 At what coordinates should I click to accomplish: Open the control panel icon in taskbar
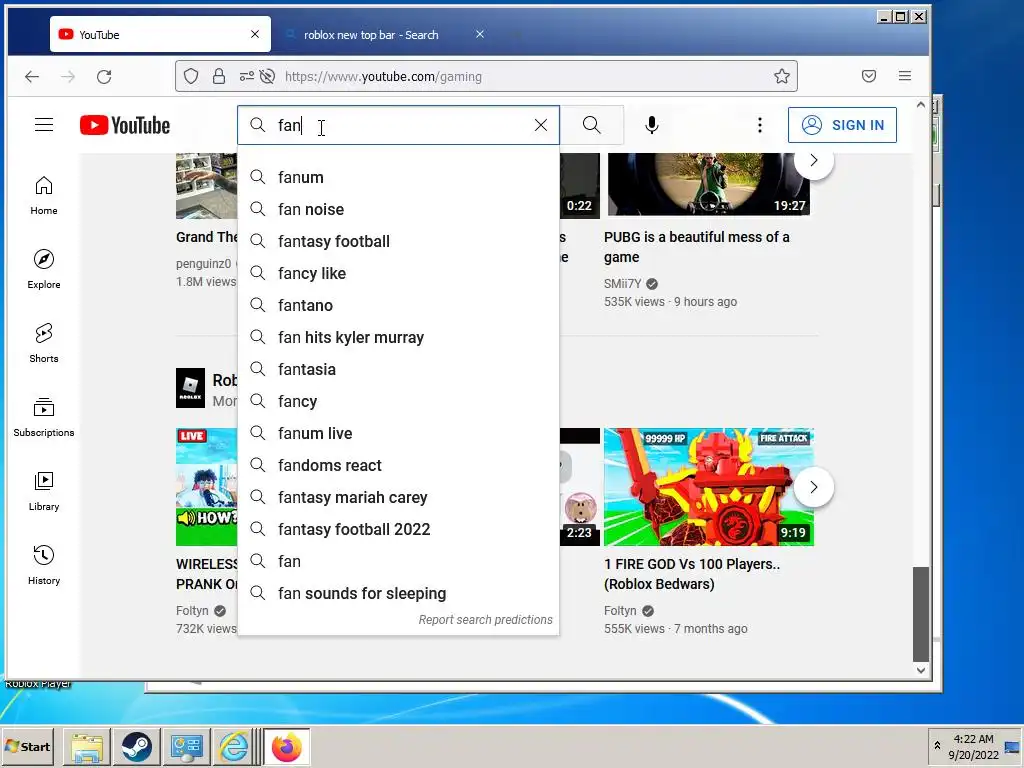tap(186, 747)
